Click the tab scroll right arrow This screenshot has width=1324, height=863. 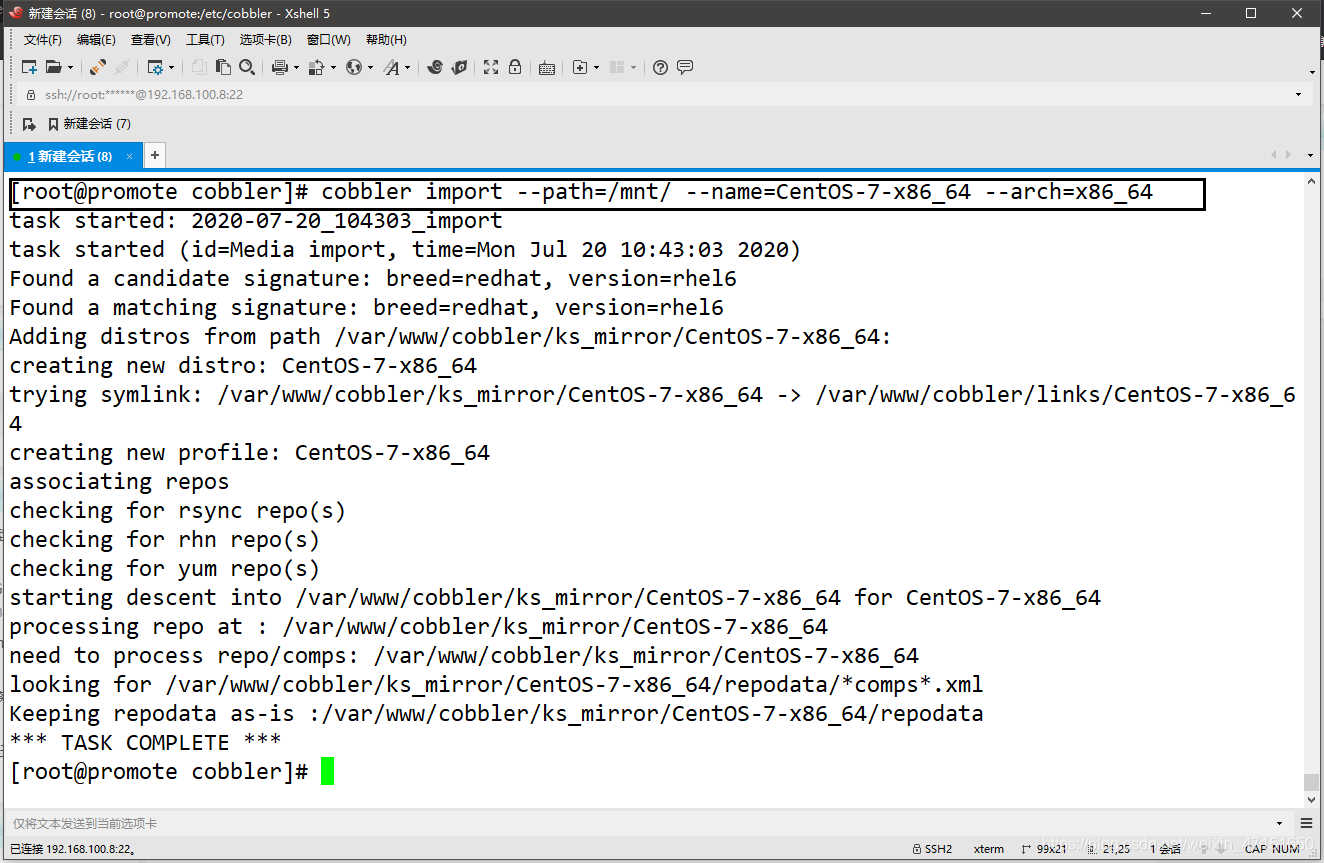[1287, 155]
